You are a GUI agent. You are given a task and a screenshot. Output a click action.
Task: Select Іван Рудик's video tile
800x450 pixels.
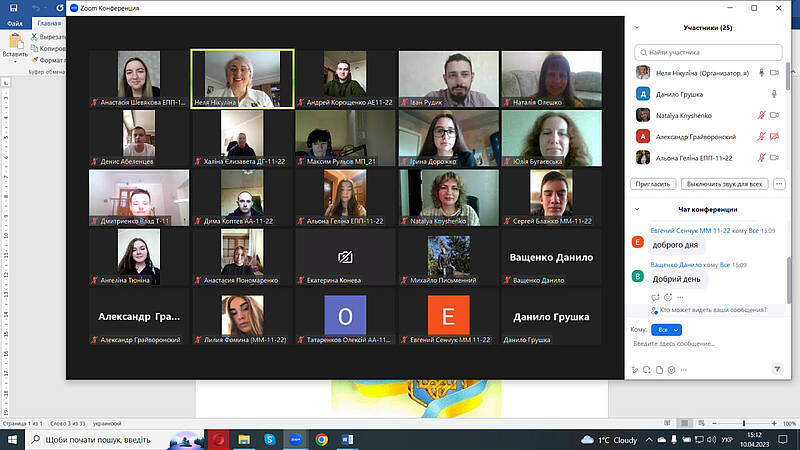click(x=448, y=79)
